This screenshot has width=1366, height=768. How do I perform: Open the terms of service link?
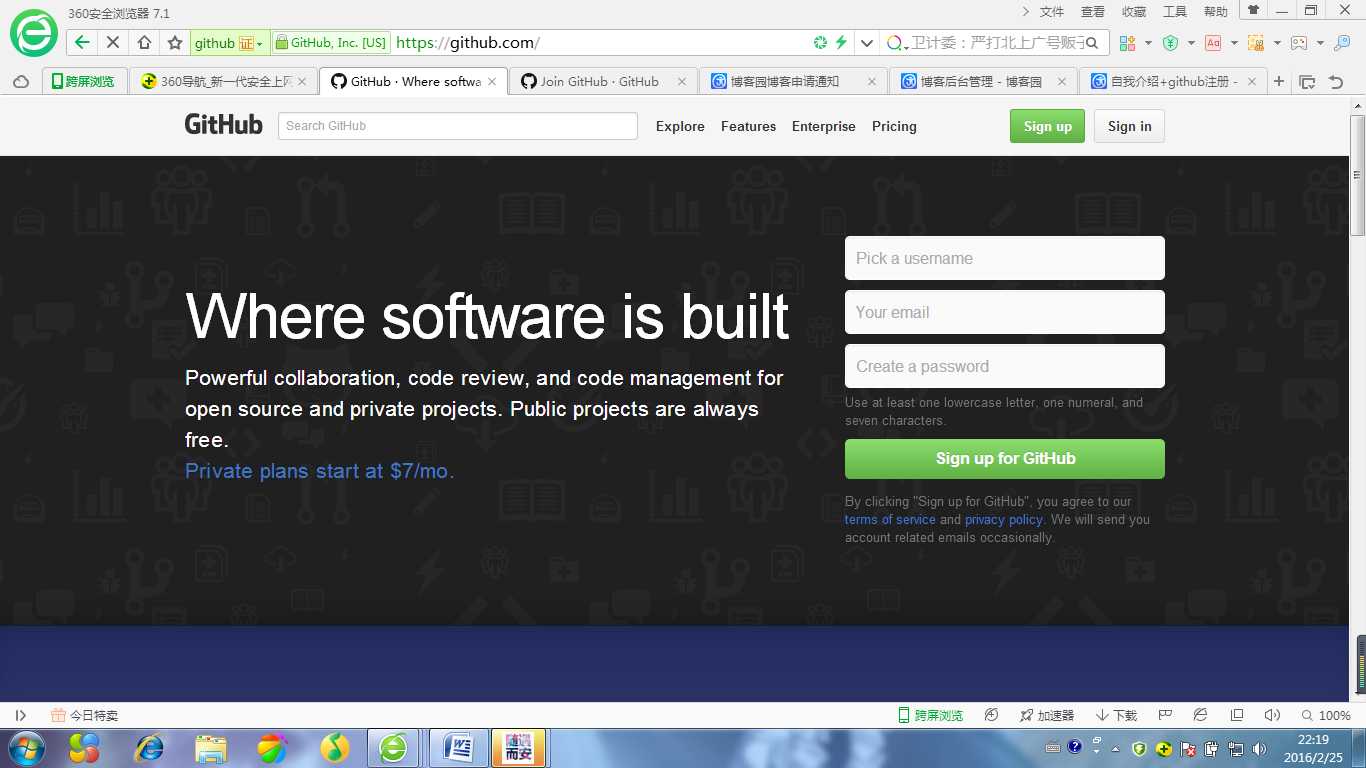point(890,520)
